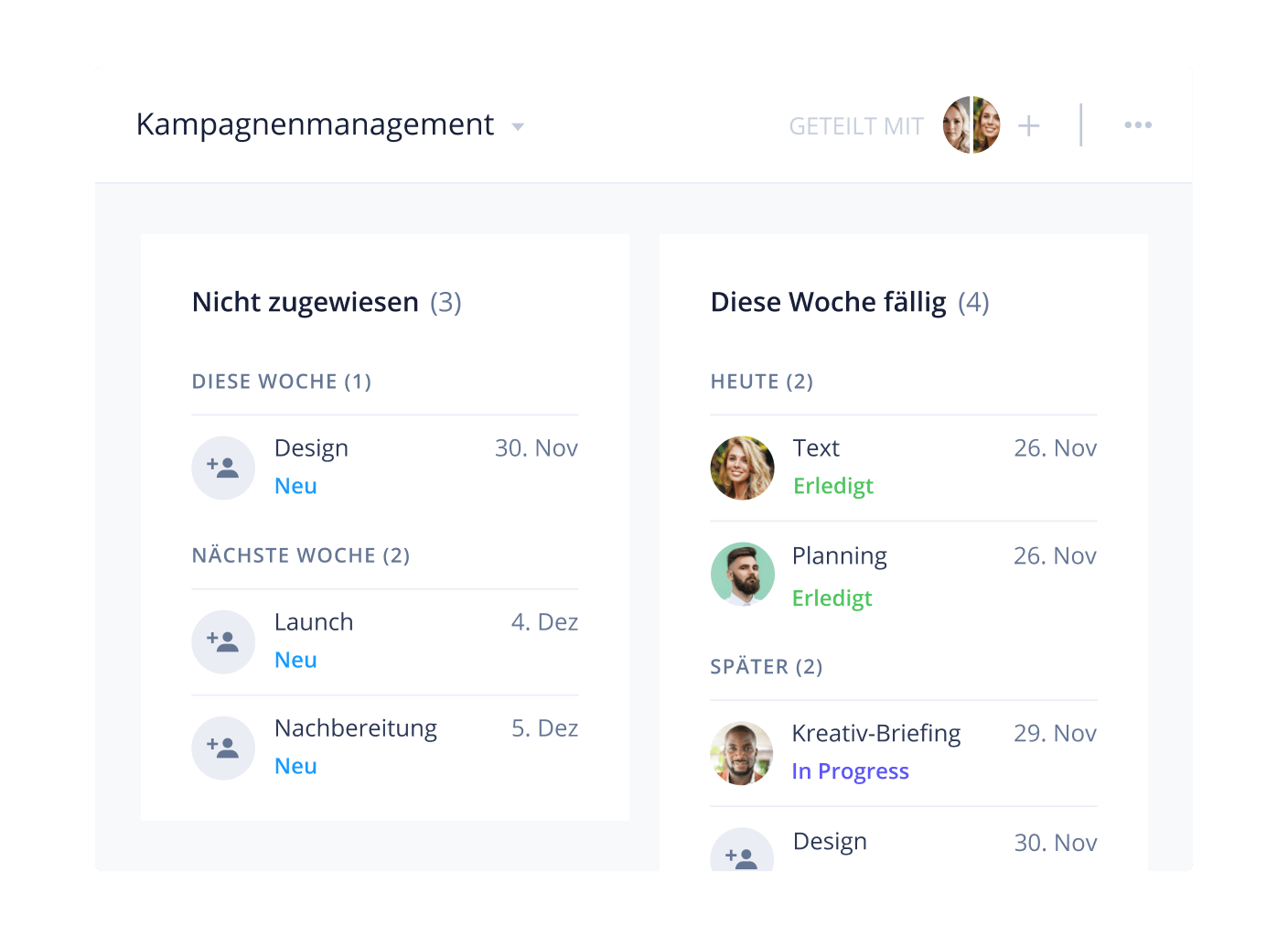The image size is (1288, 937).
Task: Collapse the HEUTE (2) section header
Action: click(761, 382)
